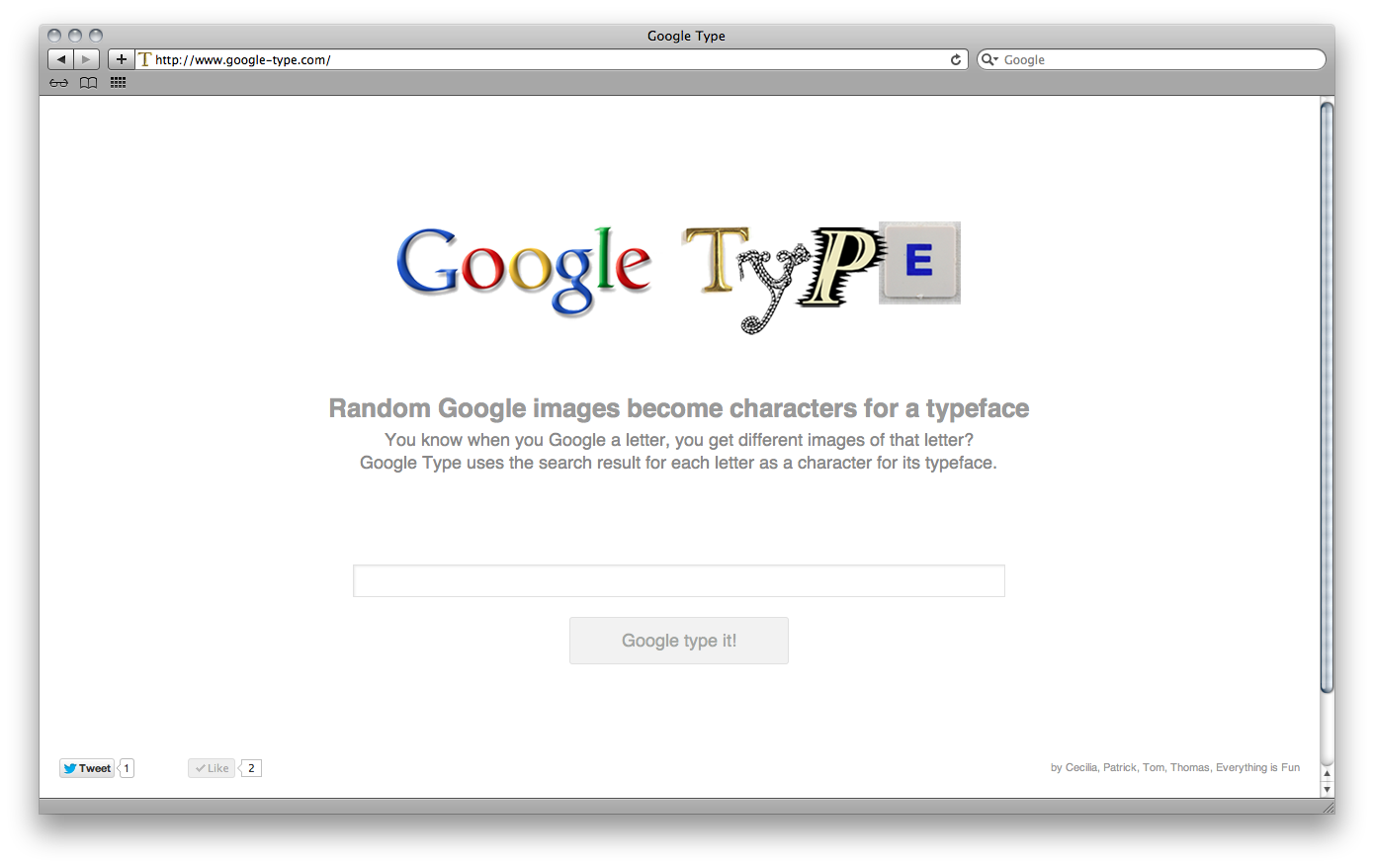Screen dimensions: 1374x868
Task: Click the Tweet button
Action: coord(87,768)
